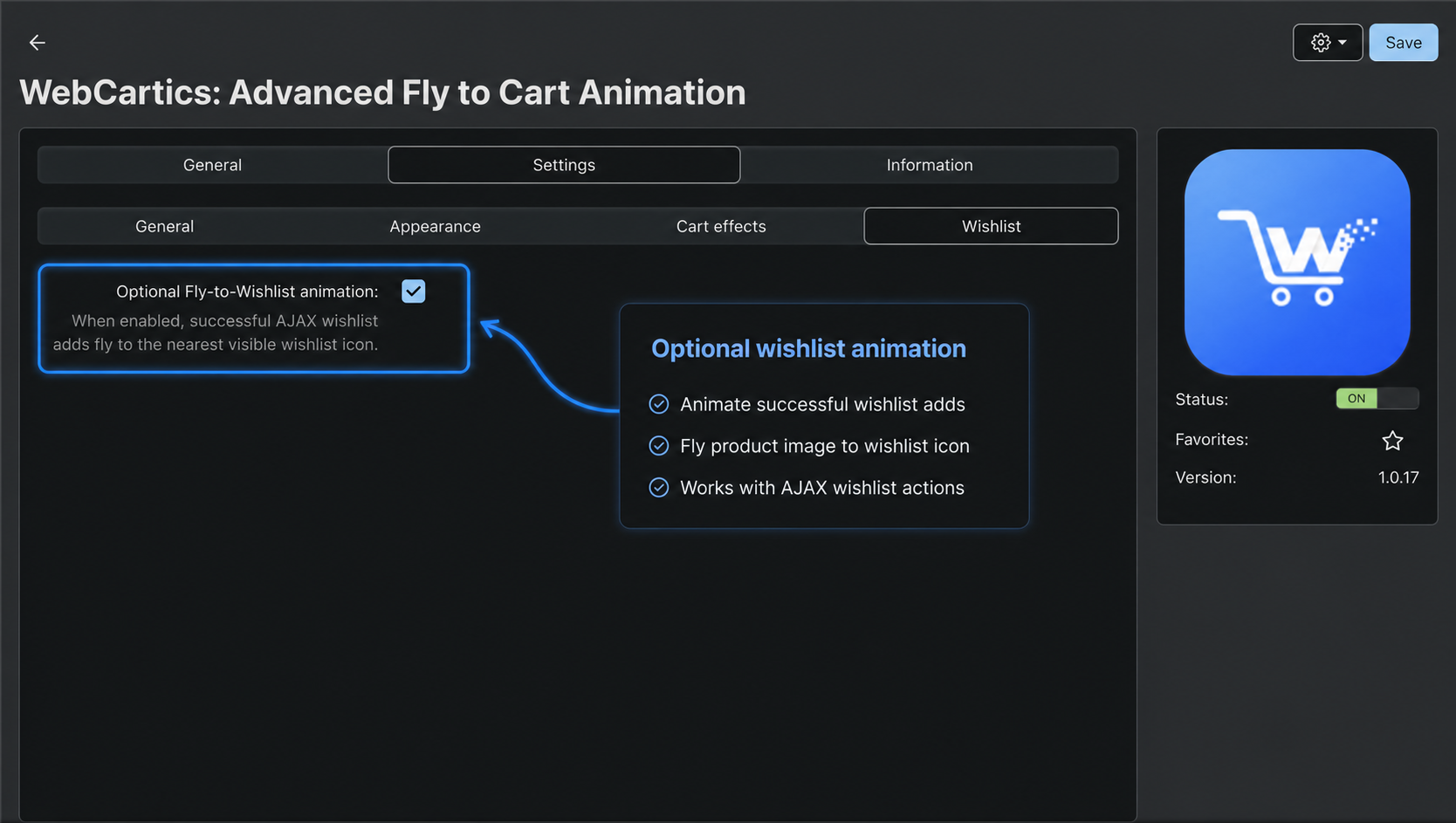Click the Favorites label
This screenshot has height=823, width=1456.
tap(1212, 439)
